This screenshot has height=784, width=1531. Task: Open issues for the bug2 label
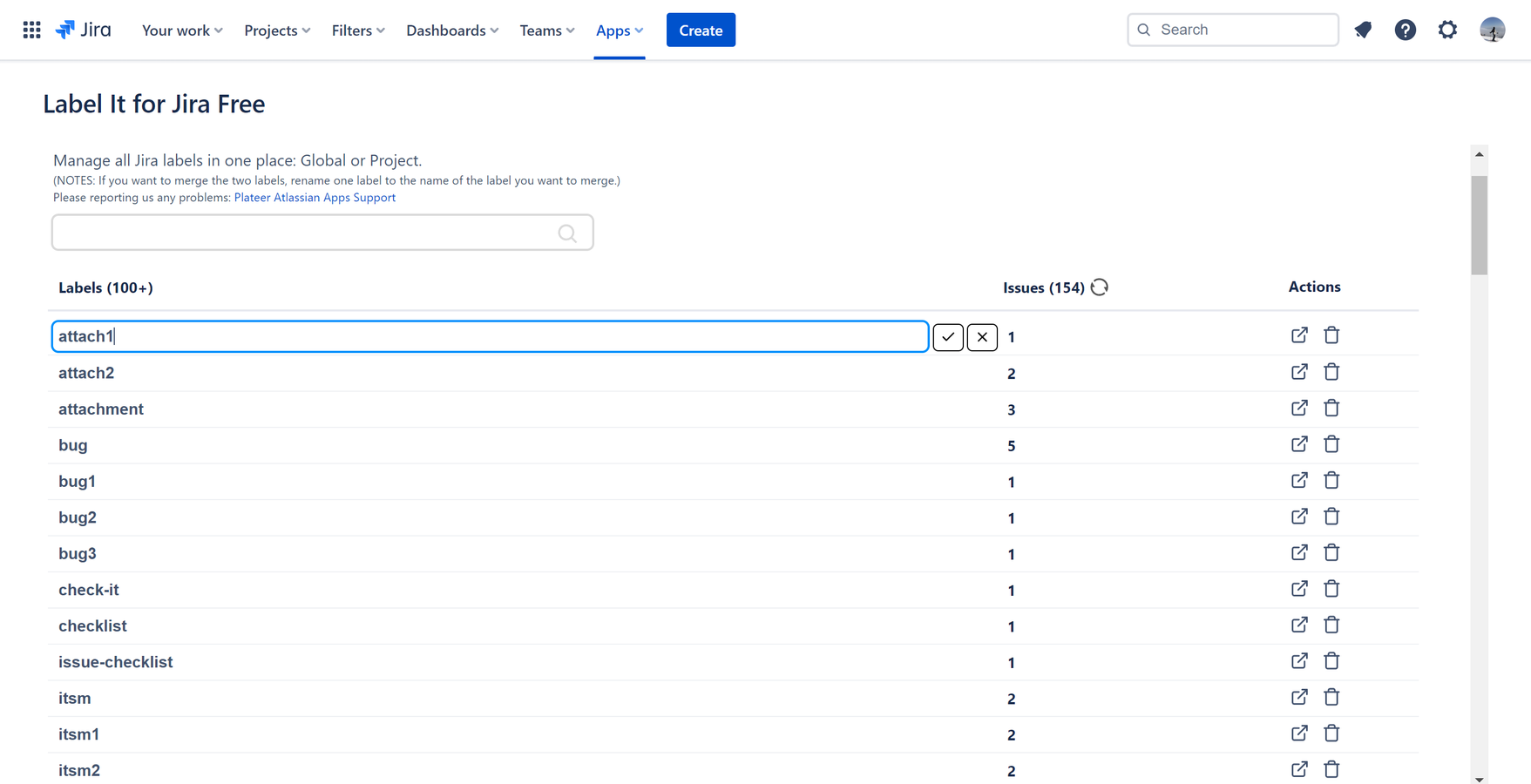tap(1299, 517)
